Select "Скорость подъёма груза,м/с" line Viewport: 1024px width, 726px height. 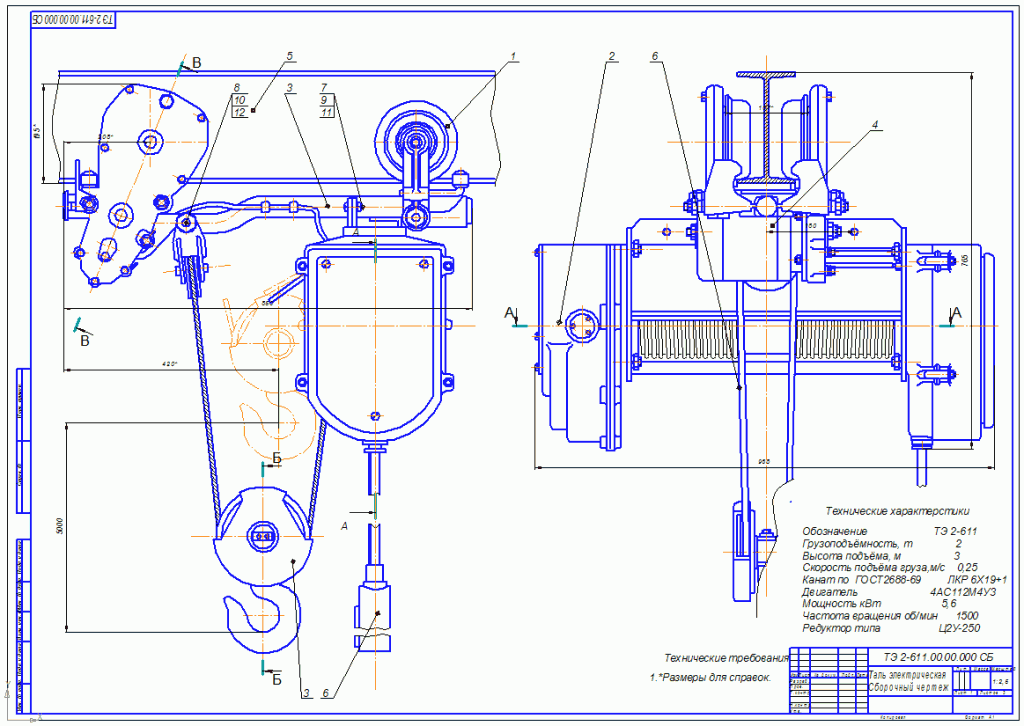click(874, 567)
